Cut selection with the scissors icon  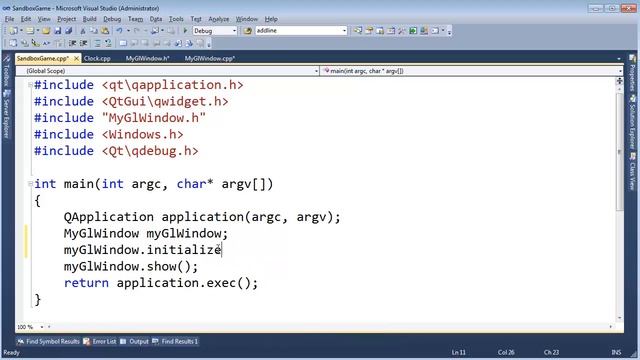(83, 31)
